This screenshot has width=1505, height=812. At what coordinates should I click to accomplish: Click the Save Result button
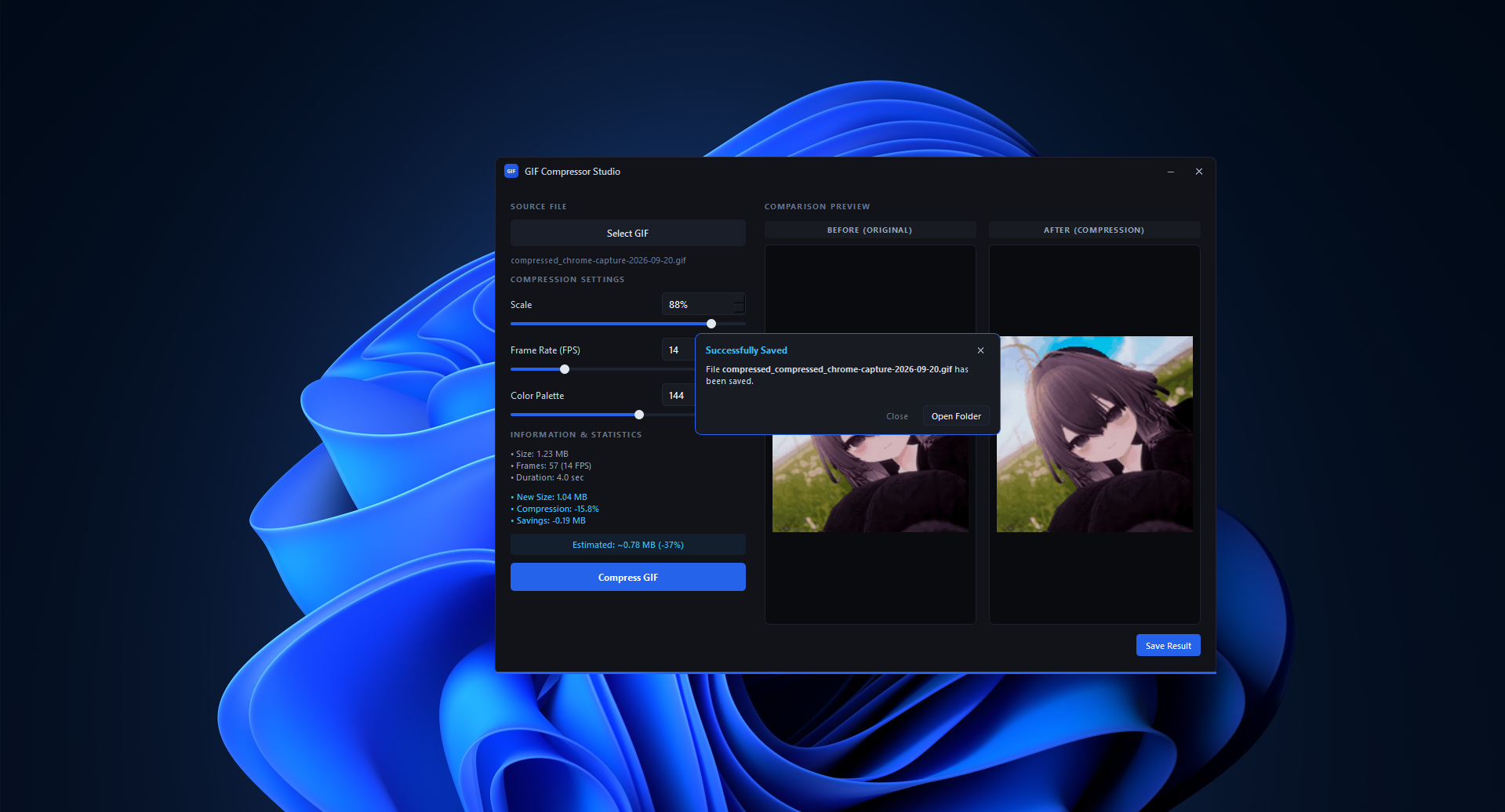point(1168,645)
